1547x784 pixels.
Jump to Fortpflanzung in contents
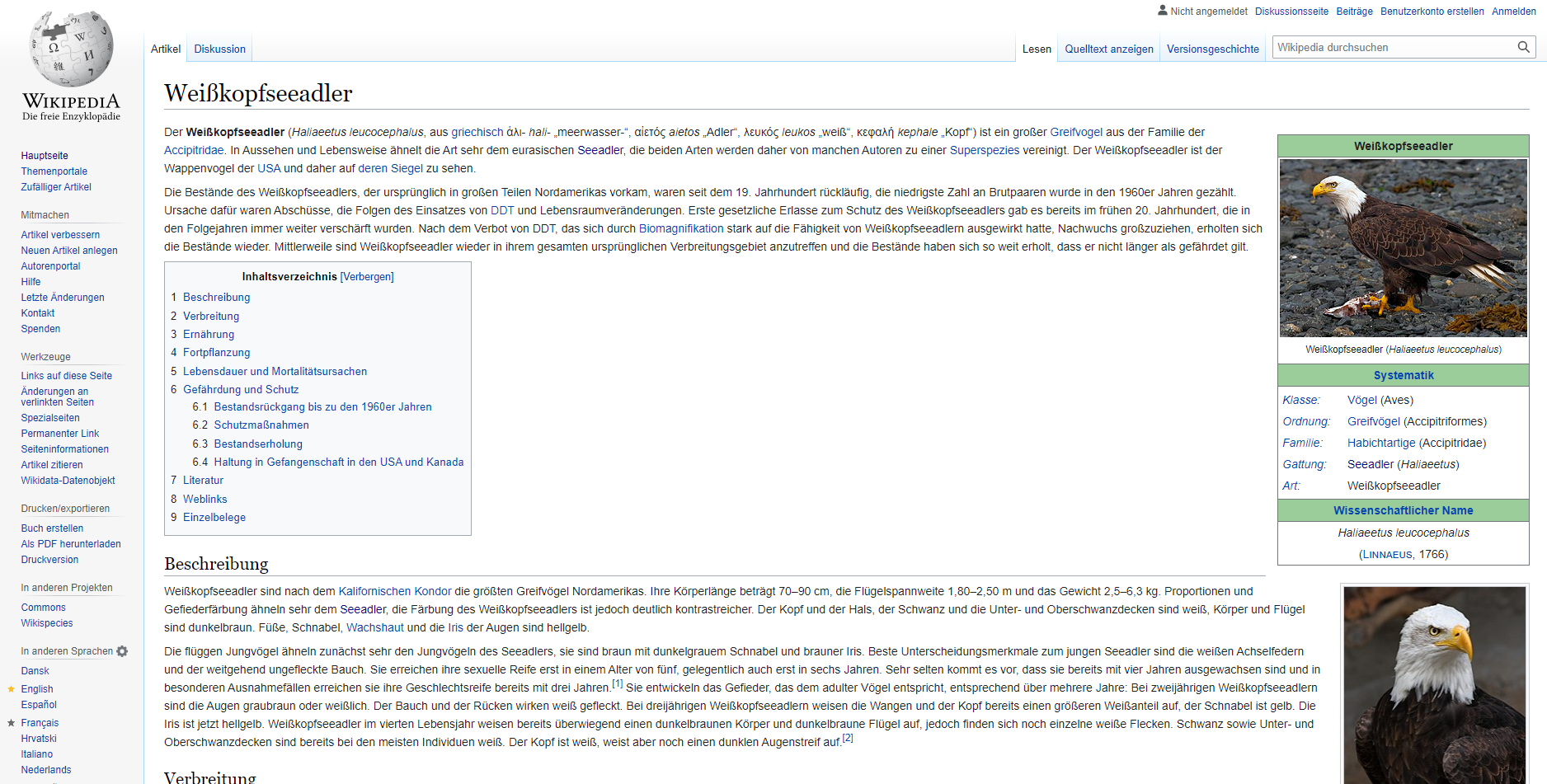(x=216, y=353)
